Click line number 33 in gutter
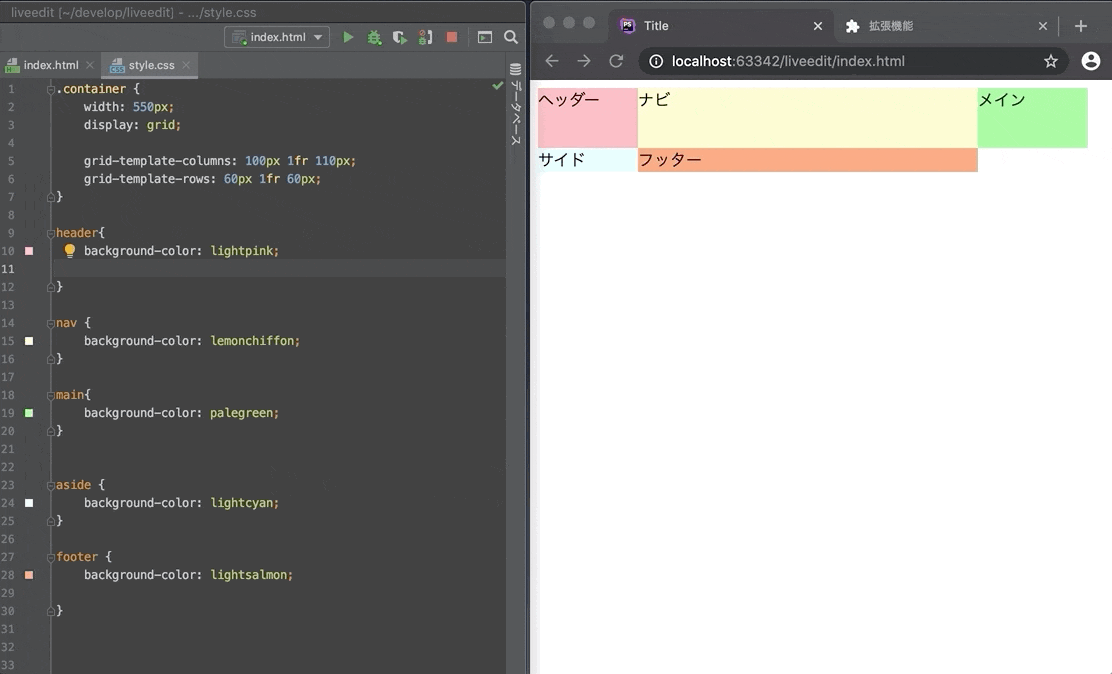1112x674 pixels. 8,665
